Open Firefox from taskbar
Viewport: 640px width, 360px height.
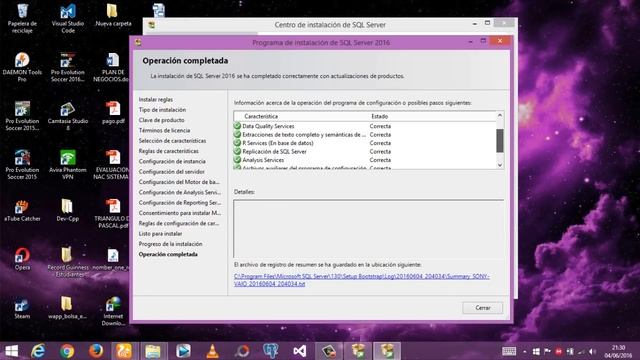point(96,351)
